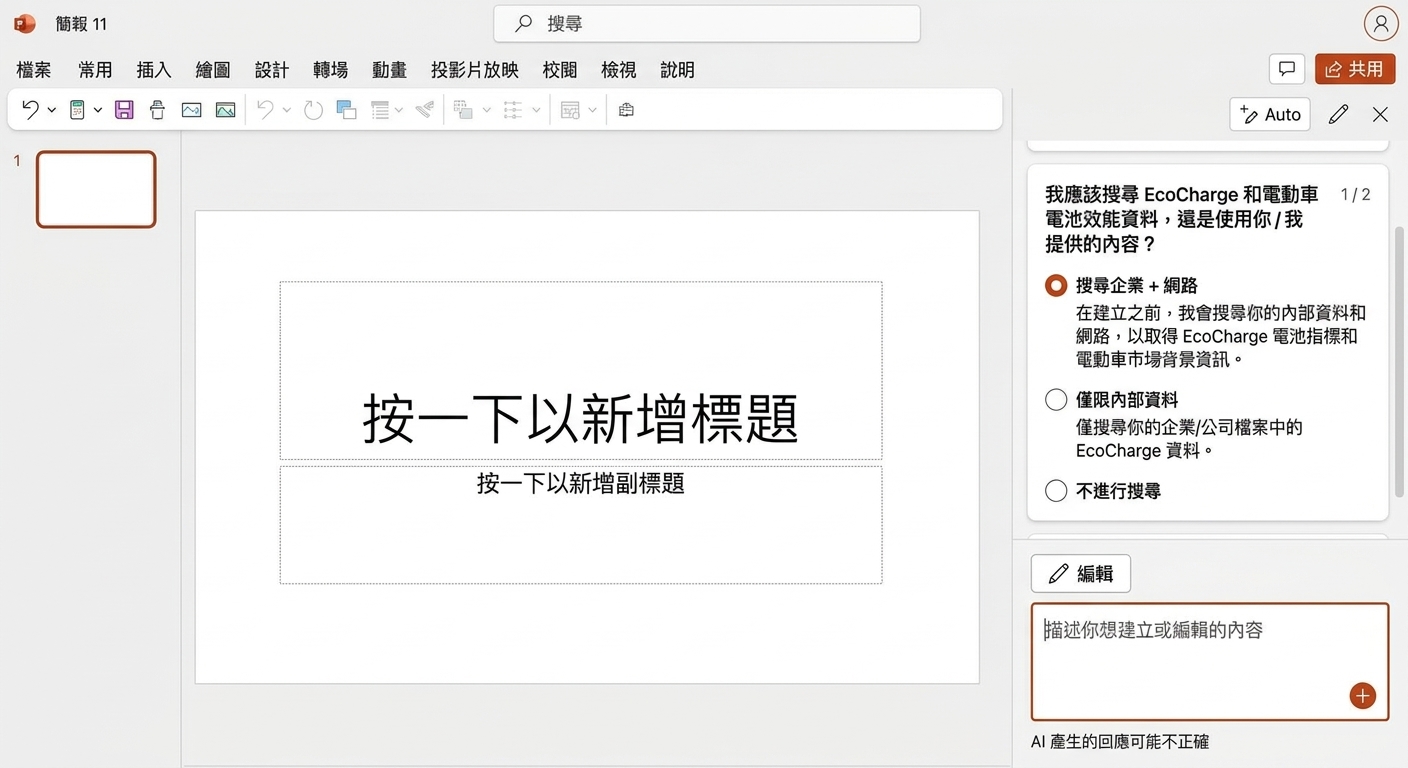Click the 描述你想建立或編輯的內容 prompt field
Image resolution: width=1408 pixels, height=768 pixels.
(1210, 661)
